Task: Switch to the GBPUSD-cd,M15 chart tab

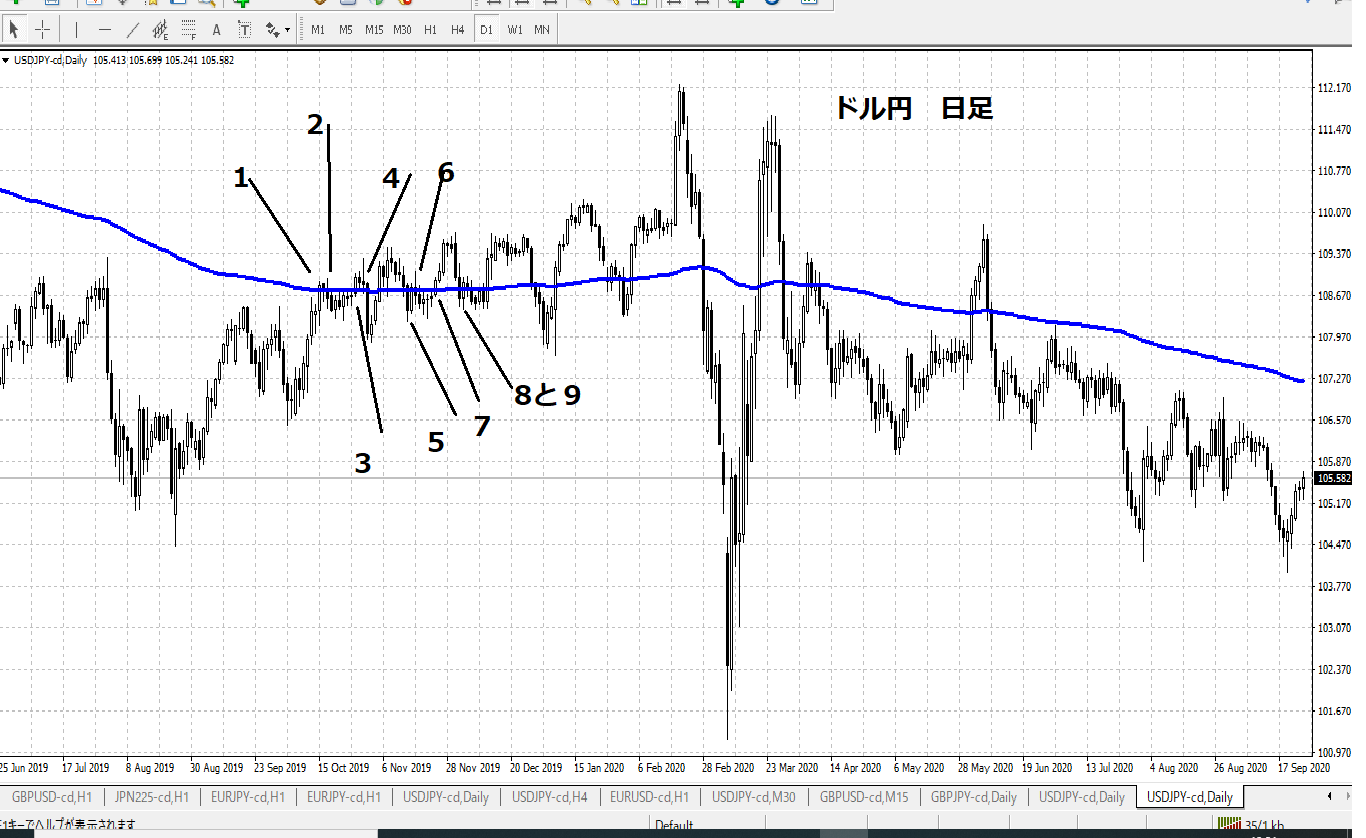Action: pos(864,797)
